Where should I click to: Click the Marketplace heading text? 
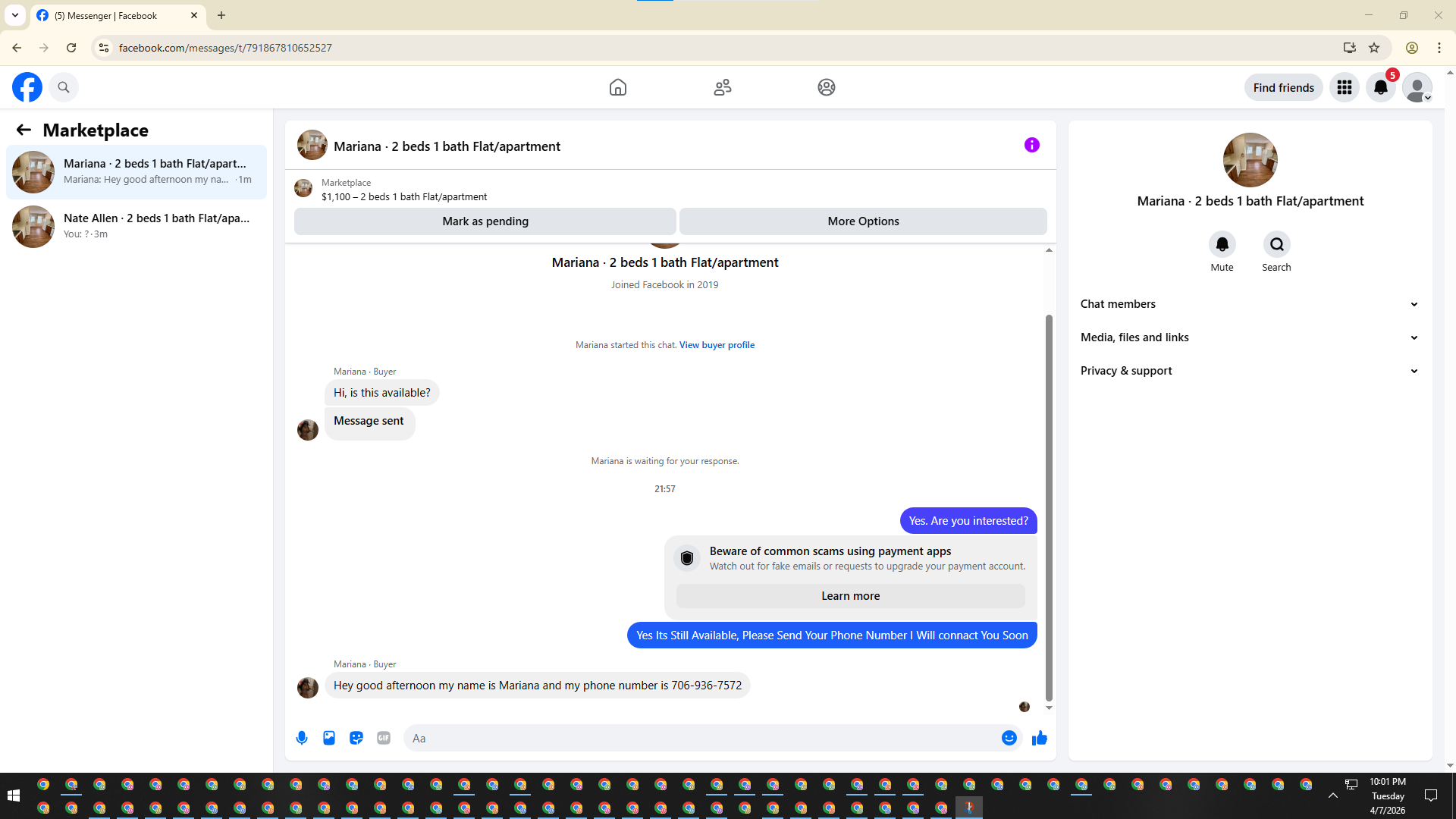96,130
